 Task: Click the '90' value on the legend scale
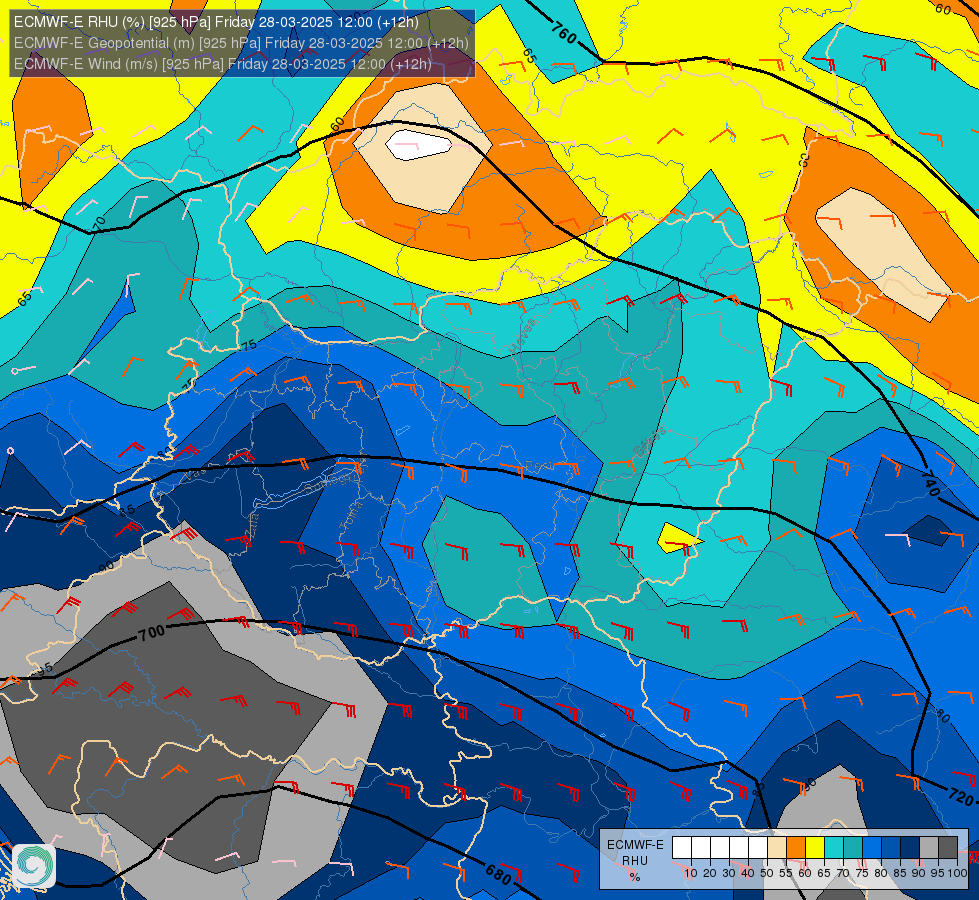click(x=919, y=873)
